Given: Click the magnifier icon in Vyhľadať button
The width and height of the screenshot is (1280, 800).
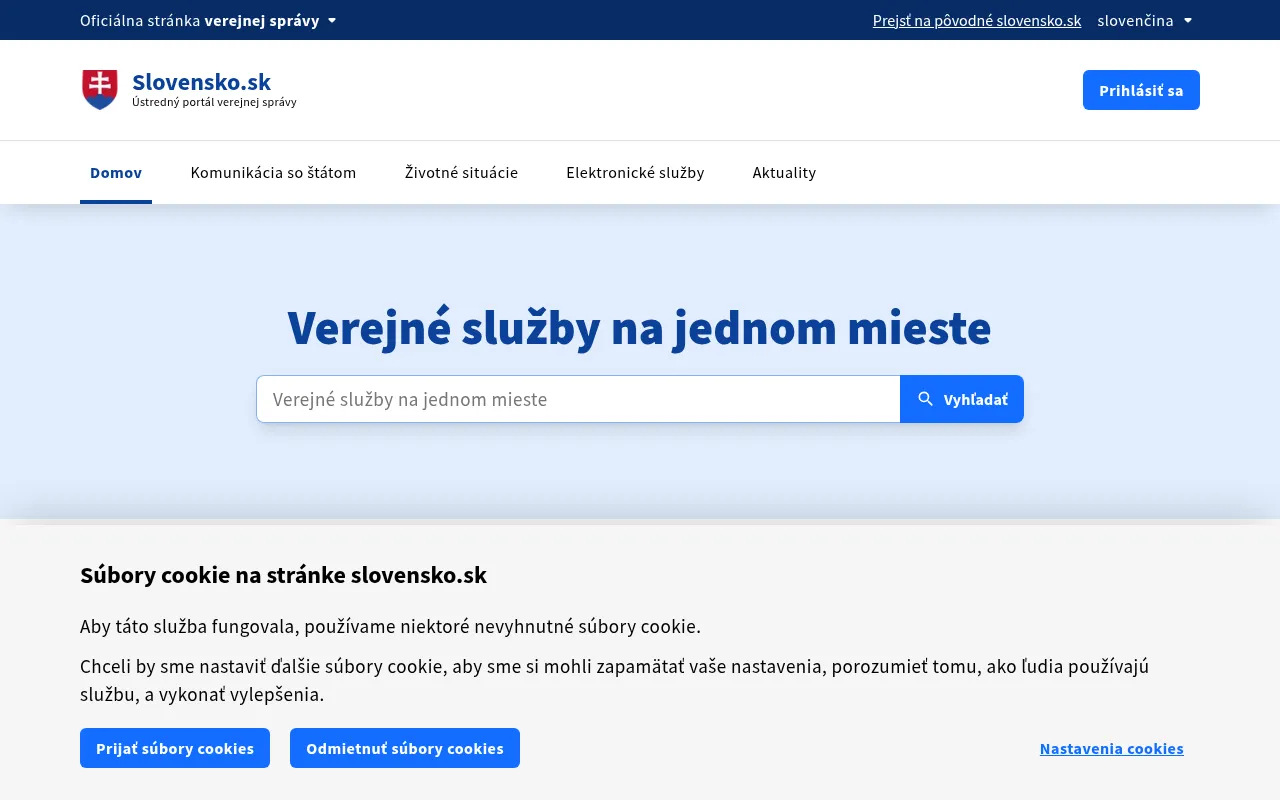Looking at the screenshot, I should [925, 399].
